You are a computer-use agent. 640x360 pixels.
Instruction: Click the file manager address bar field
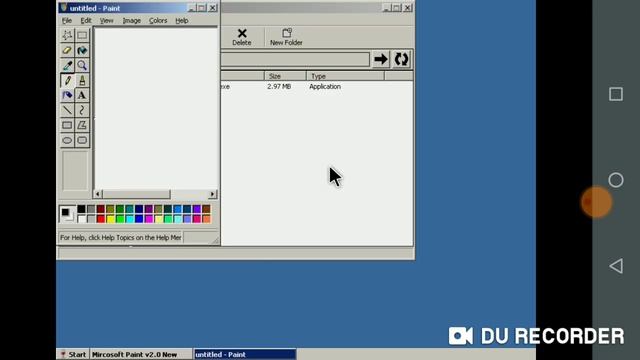click(295, 59)
